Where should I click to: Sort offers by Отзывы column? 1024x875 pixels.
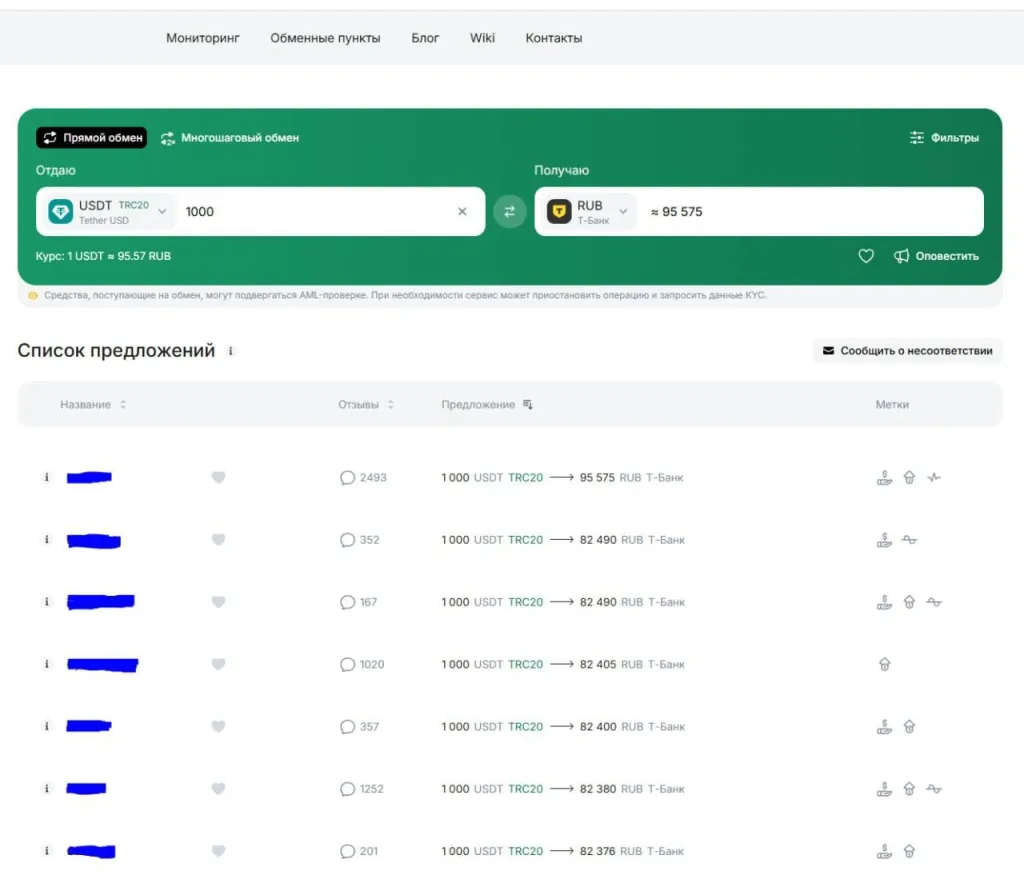pyautogui.click(x=366, y=405)
